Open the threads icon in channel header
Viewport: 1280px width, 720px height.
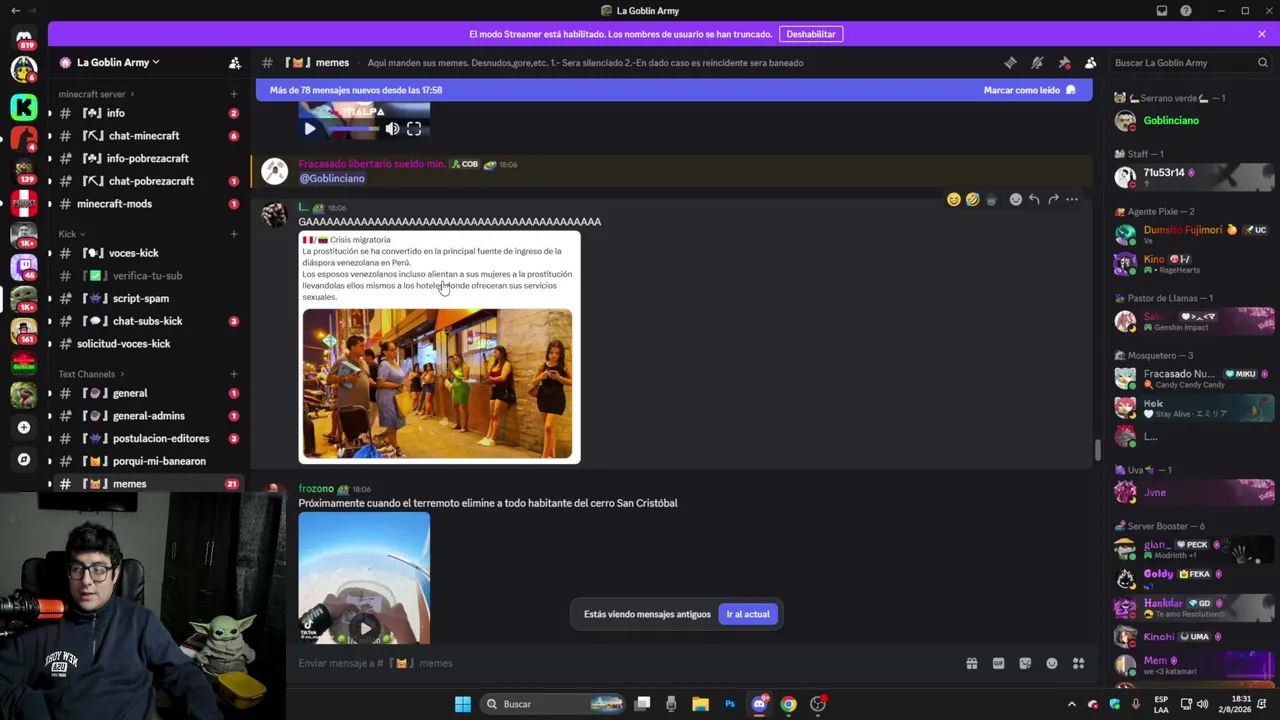click(x=1010, y=63)
